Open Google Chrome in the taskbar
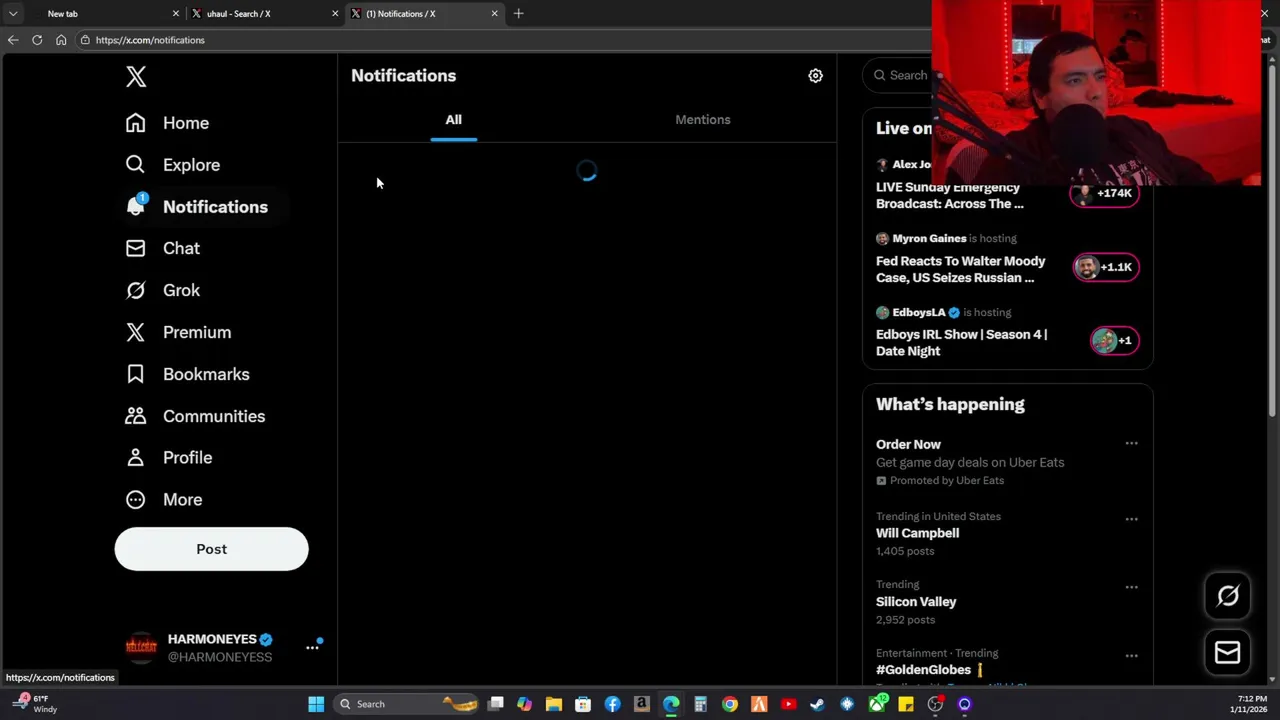The height and width of the screenshot is (720, 1280). tap(730, 704)
